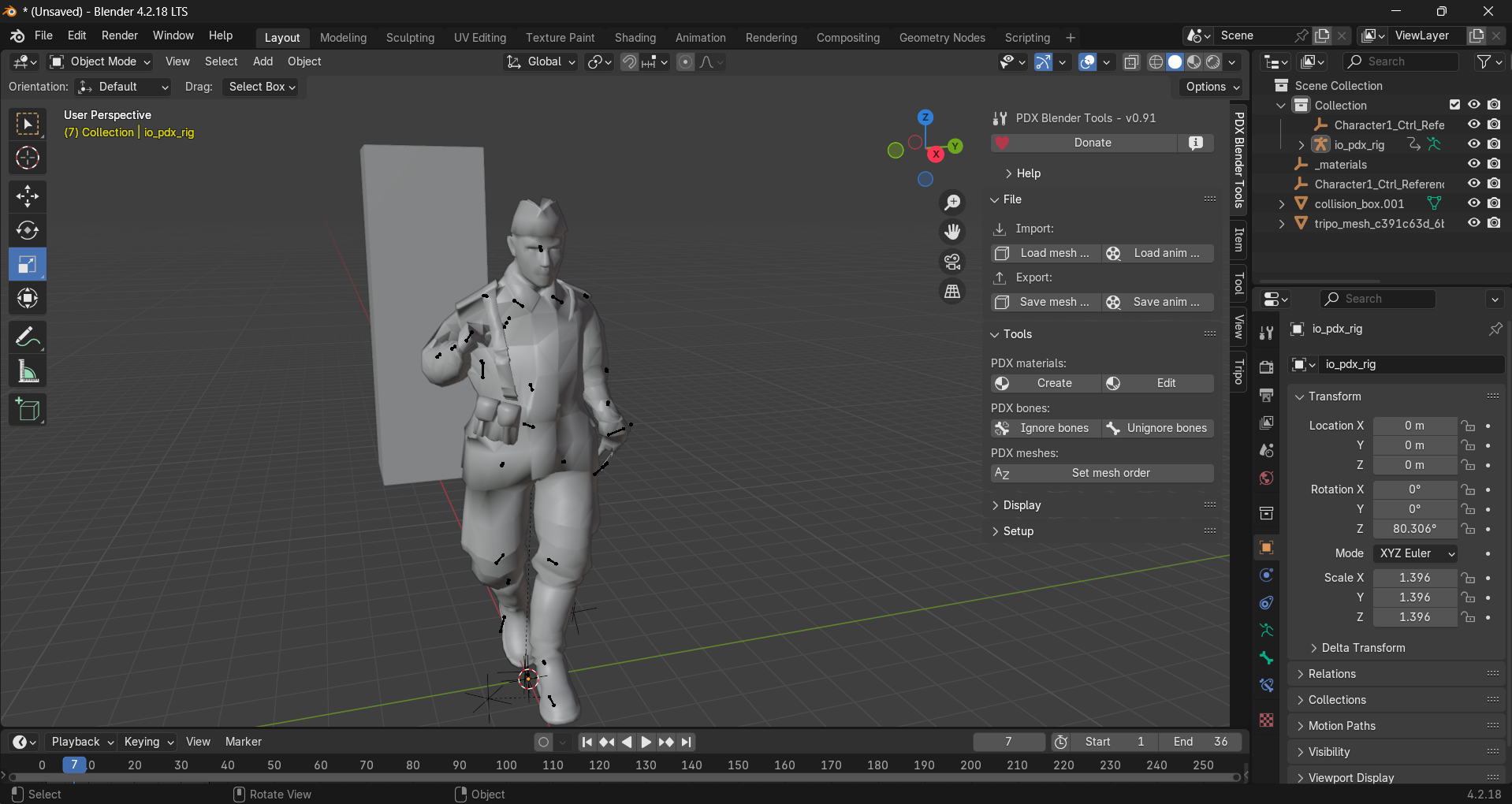Click the timeline playhead at frame 7

tap(74, 765)
